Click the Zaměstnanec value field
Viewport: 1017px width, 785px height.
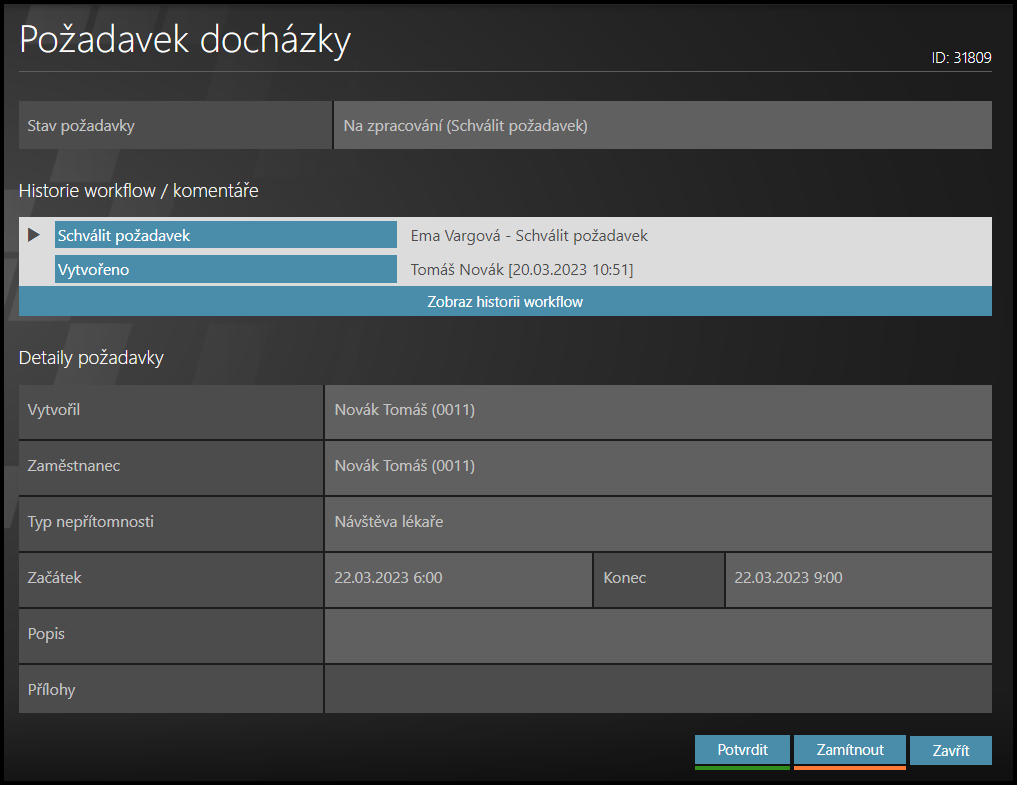pyautogui.click(x=657, y=467)
